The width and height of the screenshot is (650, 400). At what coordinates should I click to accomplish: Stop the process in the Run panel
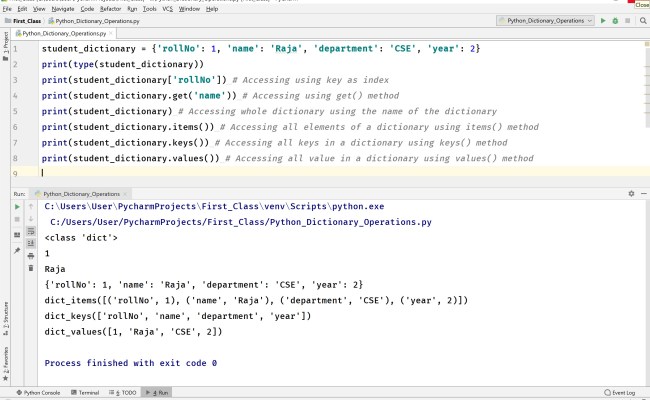(x=17, y=219)
